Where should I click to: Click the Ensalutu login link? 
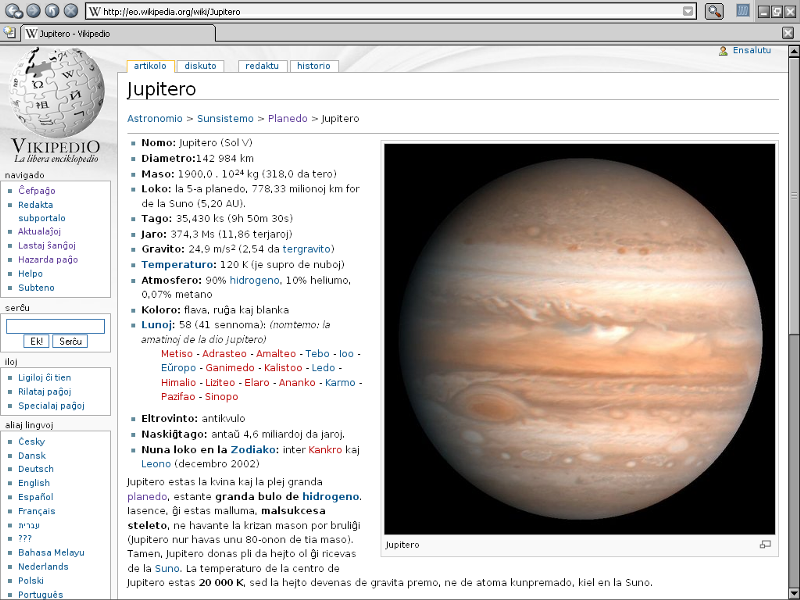[x=751, y=50]
